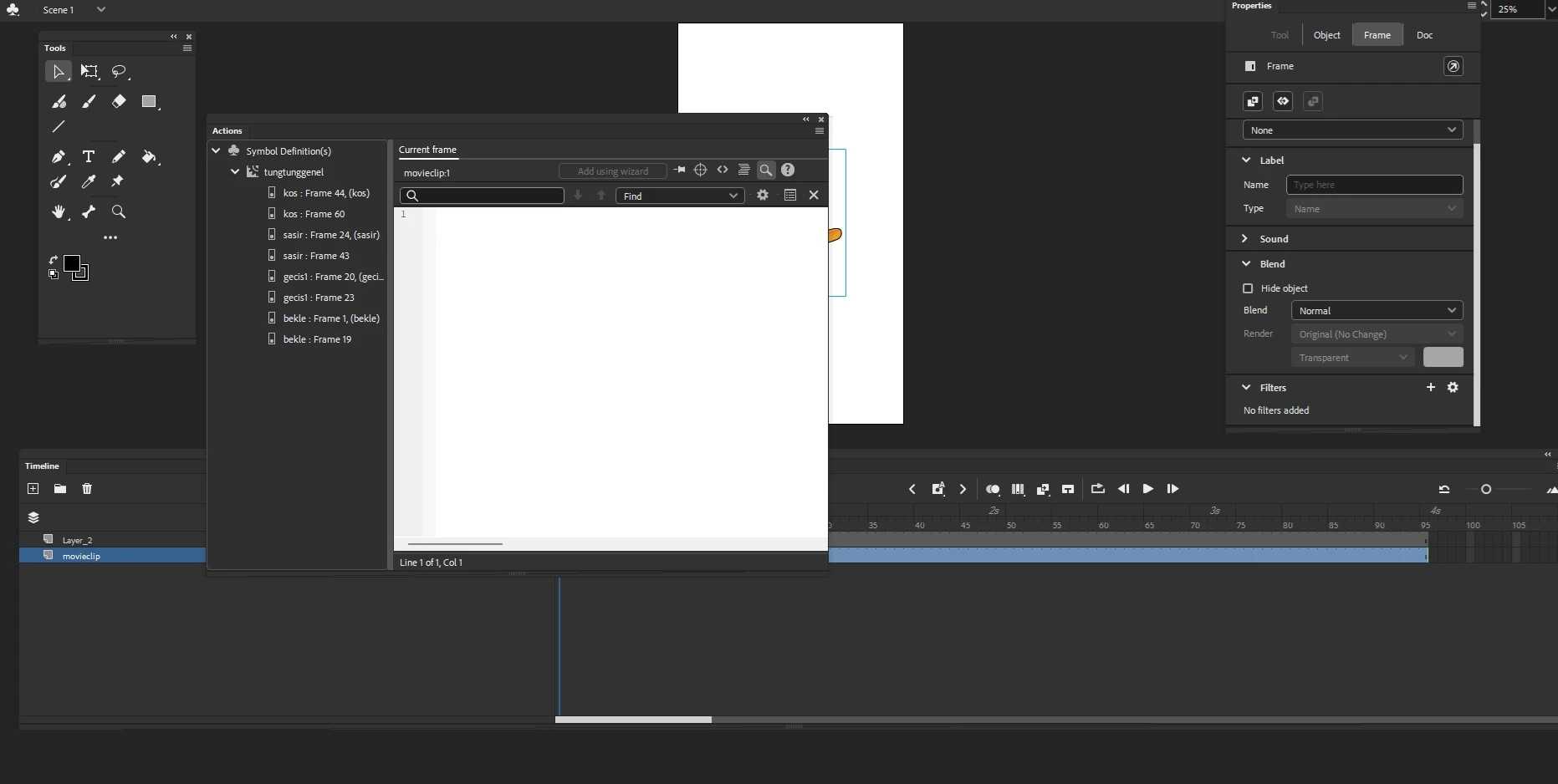Switch to the Frame properties tab

(1377, 35)
